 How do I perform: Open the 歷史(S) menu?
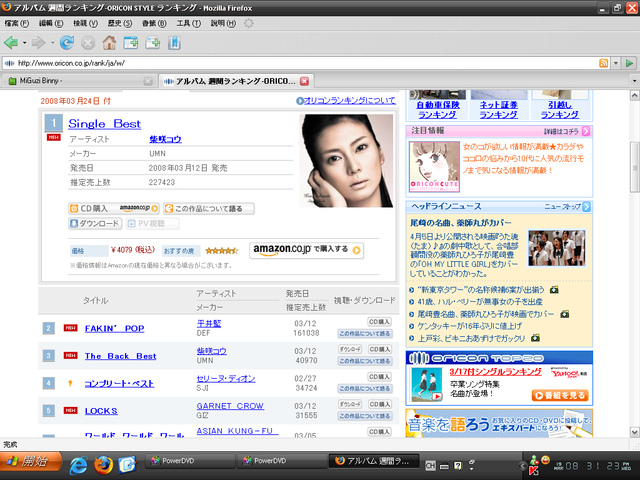tap(120, 23)
